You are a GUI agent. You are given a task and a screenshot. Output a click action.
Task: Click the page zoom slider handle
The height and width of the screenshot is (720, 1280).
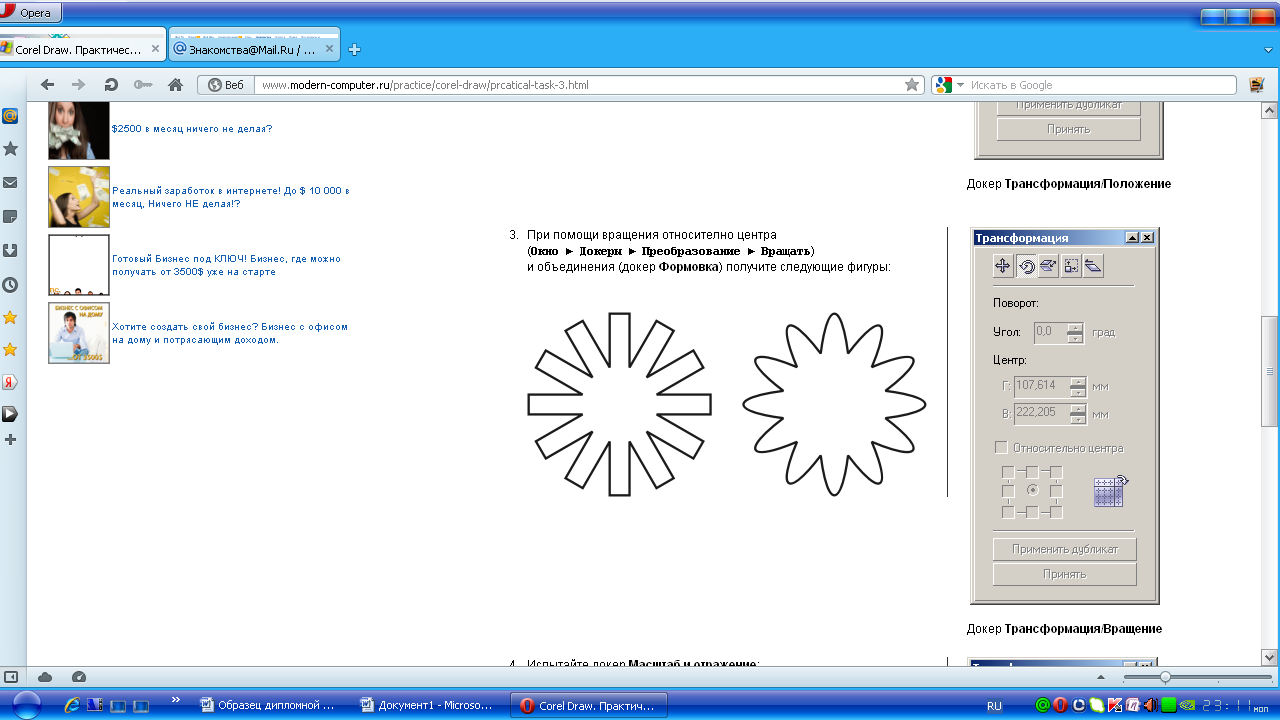(x=1165, y=677)
